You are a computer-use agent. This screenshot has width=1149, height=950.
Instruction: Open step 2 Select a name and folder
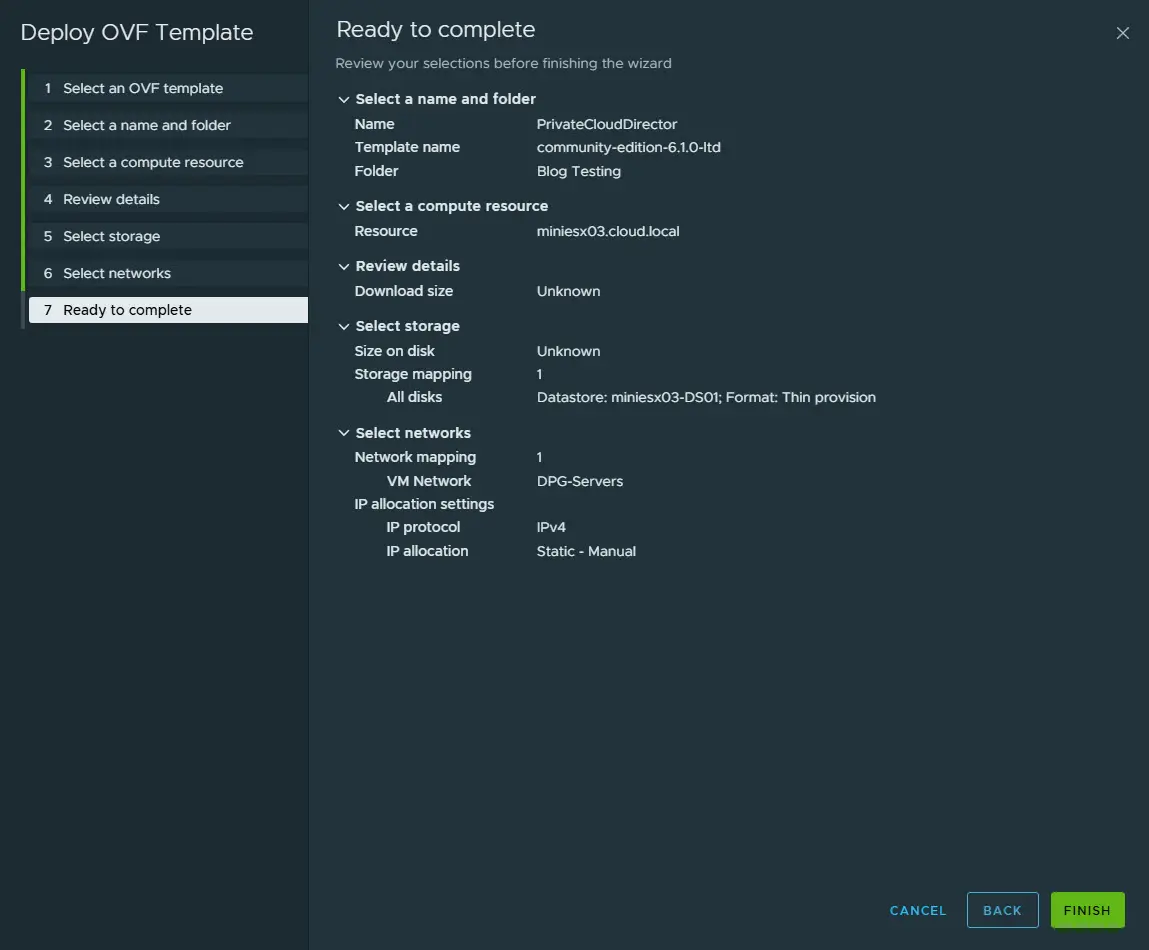coord(147,125)
